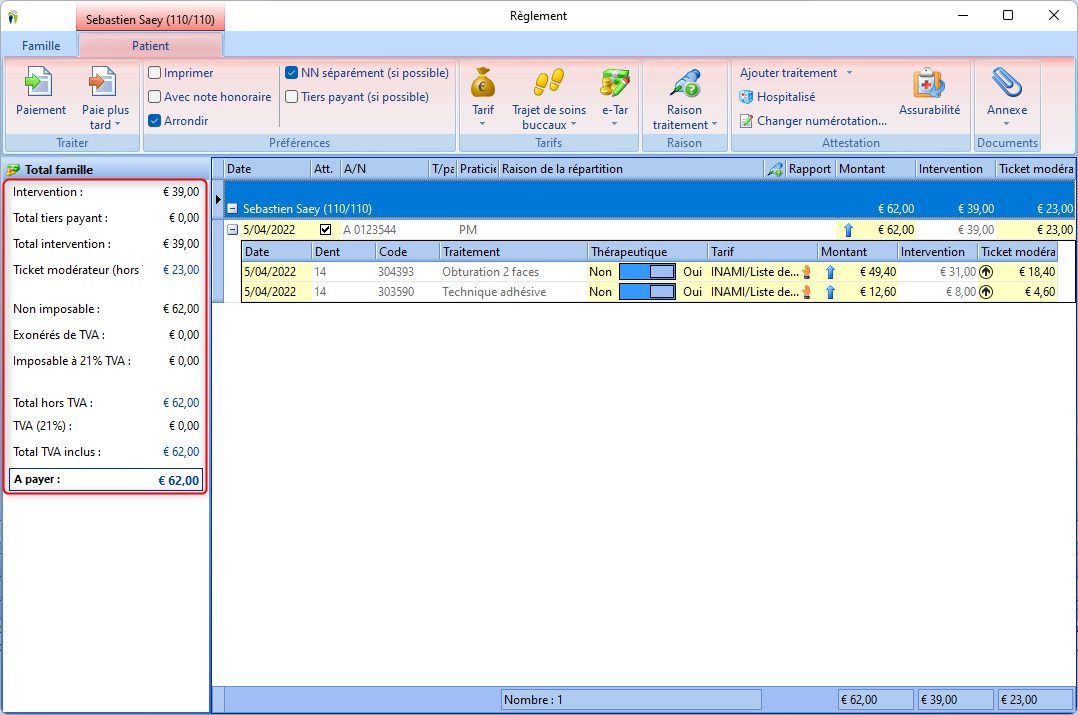Click the Total hors TVA € 62,00 value

click(x=181, y=403)
